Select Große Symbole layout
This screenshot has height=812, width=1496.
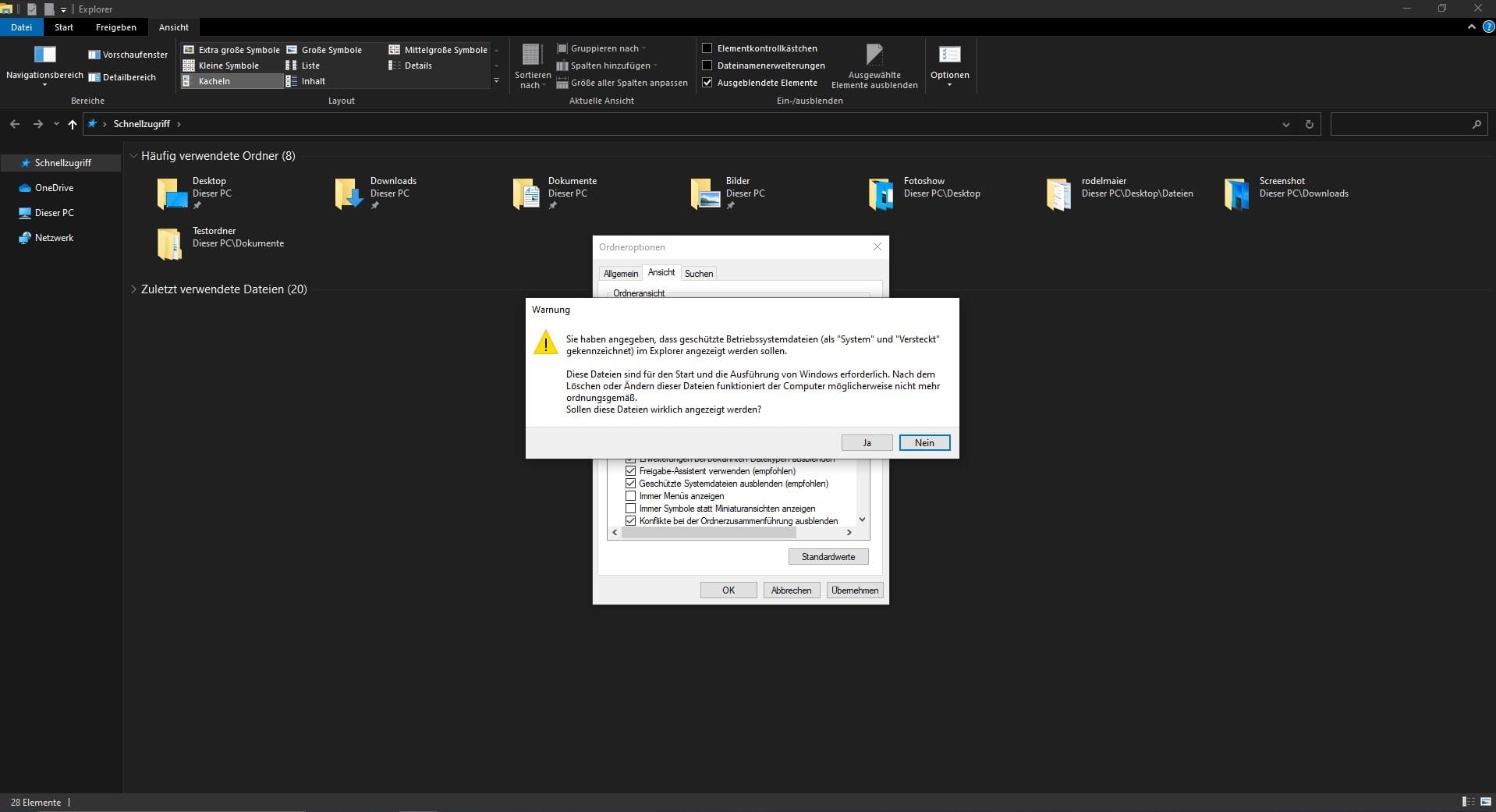[x=324, y=50]
